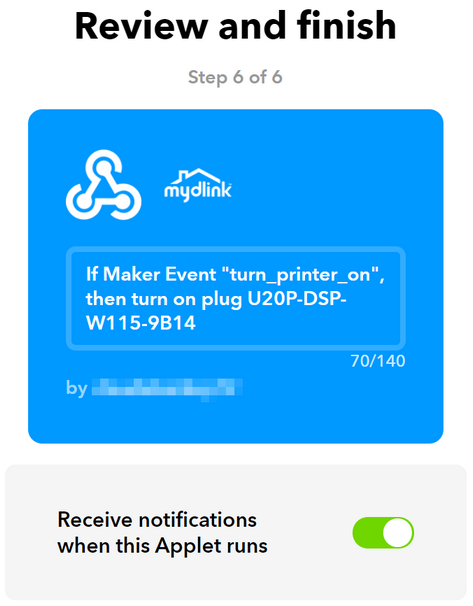473x606 pixels.
Task: Click the "Step 6 of 6" indicator
Action: click(235, 77)
